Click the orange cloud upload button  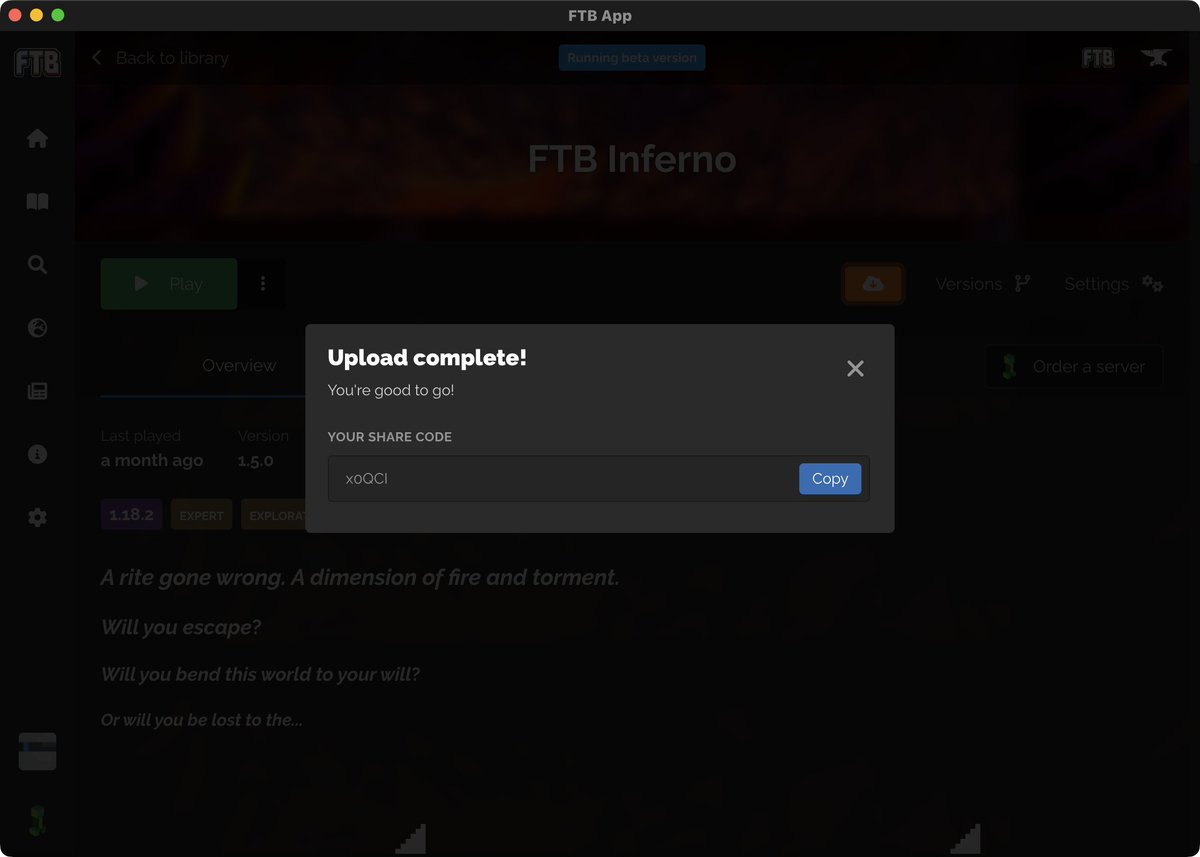click(873, 284)
